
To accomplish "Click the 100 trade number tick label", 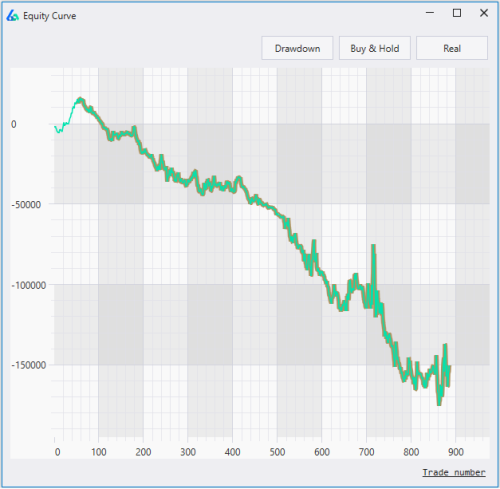I will 99,452.
